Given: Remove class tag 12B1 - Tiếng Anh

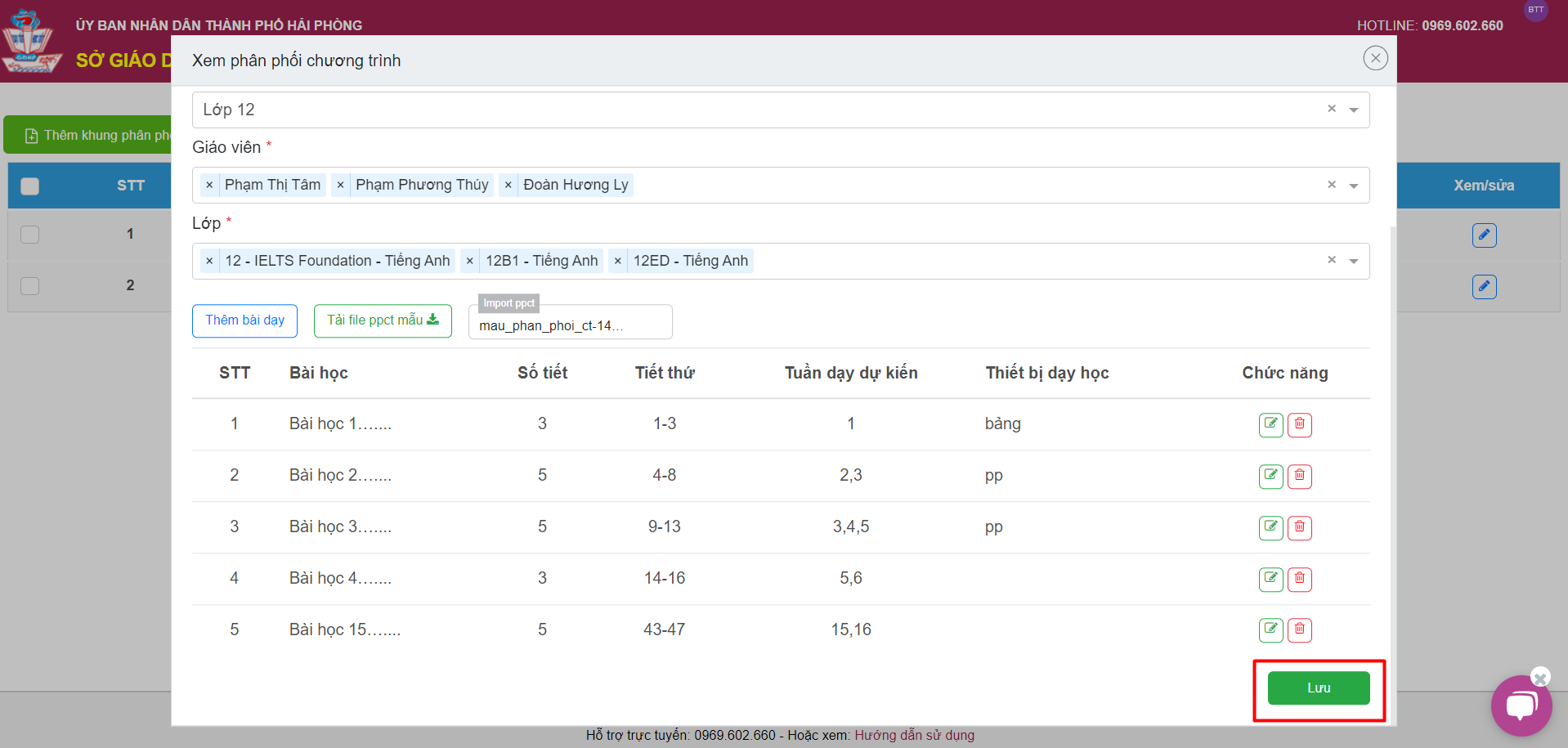Looking at the screenshot, I should tap(470, 262).
